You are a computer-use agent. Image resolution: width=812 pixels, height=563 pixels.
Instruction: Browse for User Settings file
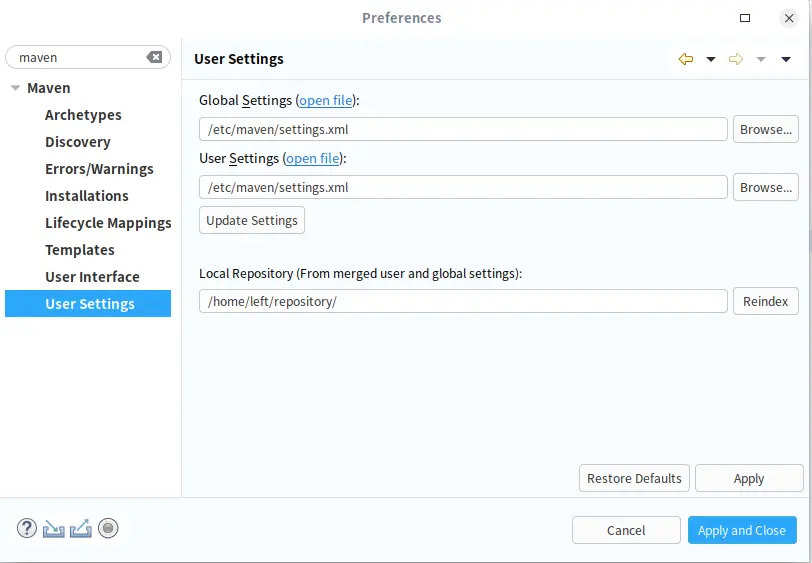click(x=766, y=187)
